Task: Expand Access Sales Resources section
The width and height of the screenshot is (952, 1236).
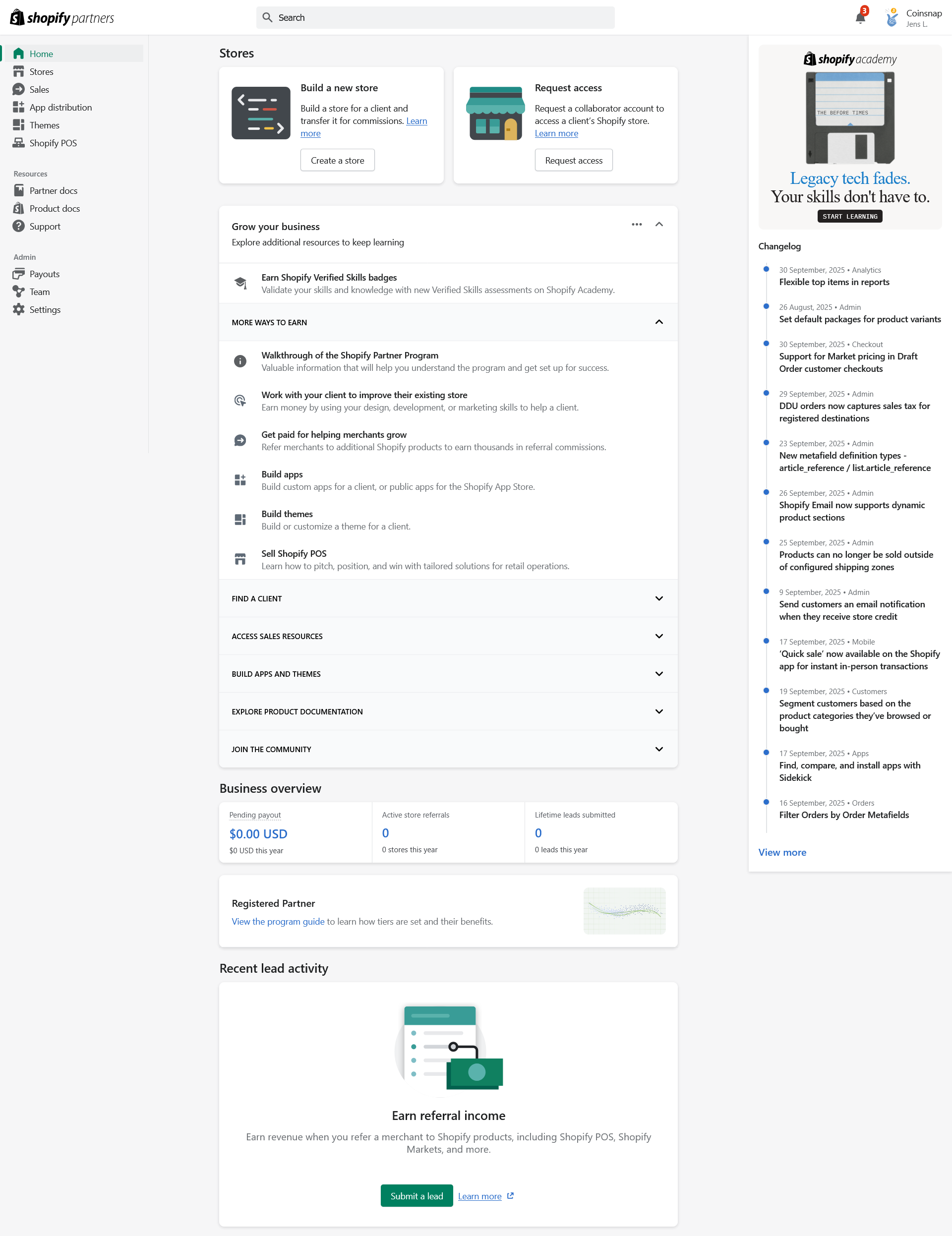Action: [659, 636]
